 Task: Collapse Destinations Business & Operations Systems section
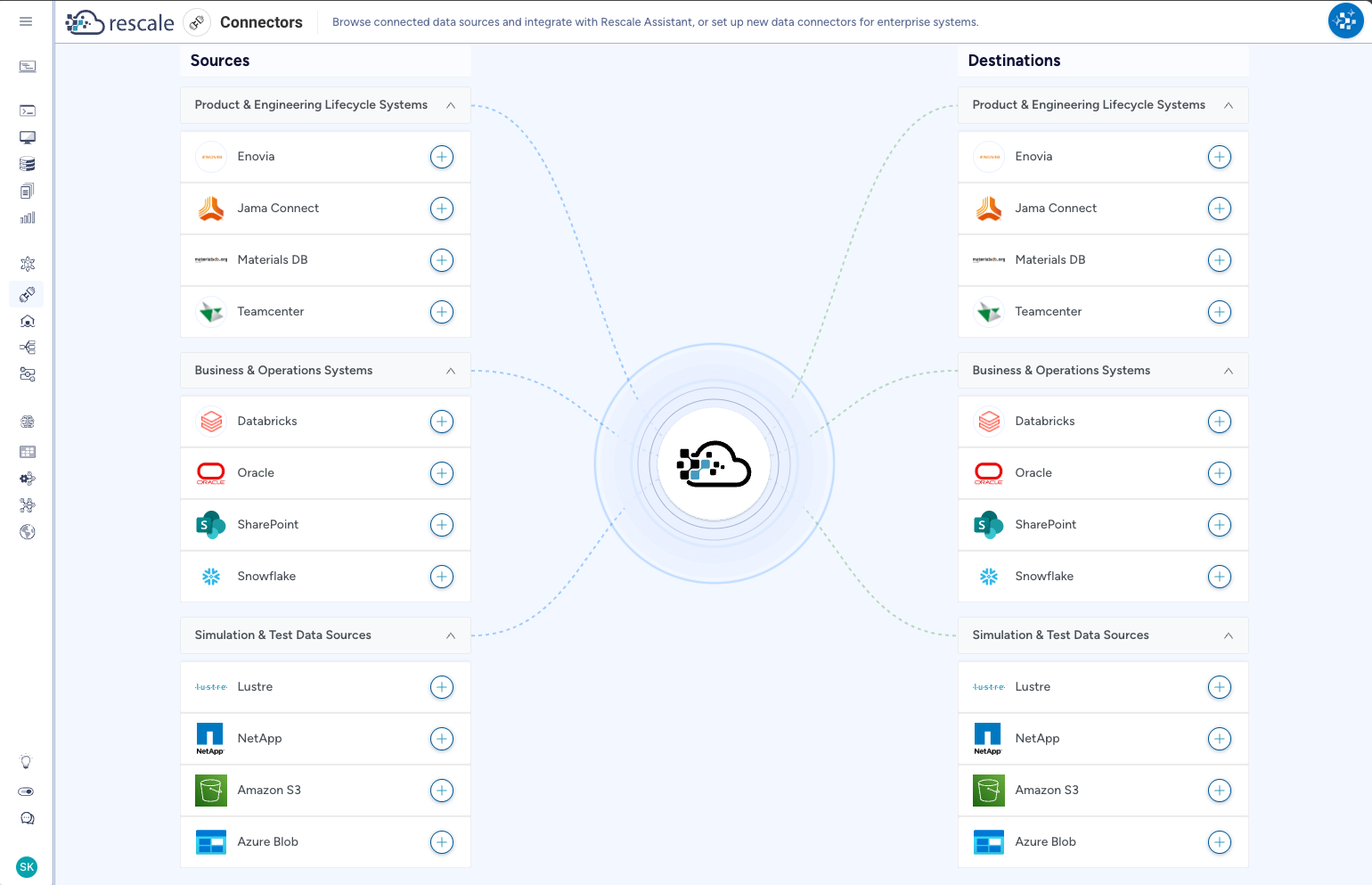point(1229,371)
